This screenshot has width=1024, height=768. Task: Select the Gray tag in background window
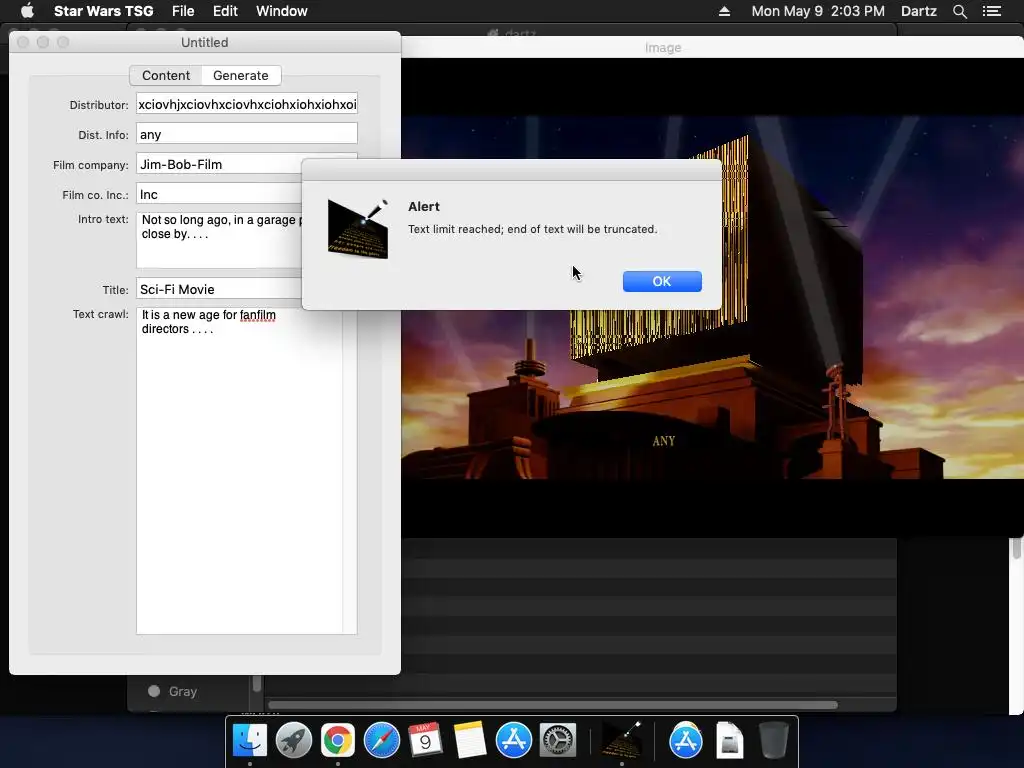[x=173, y=691]
